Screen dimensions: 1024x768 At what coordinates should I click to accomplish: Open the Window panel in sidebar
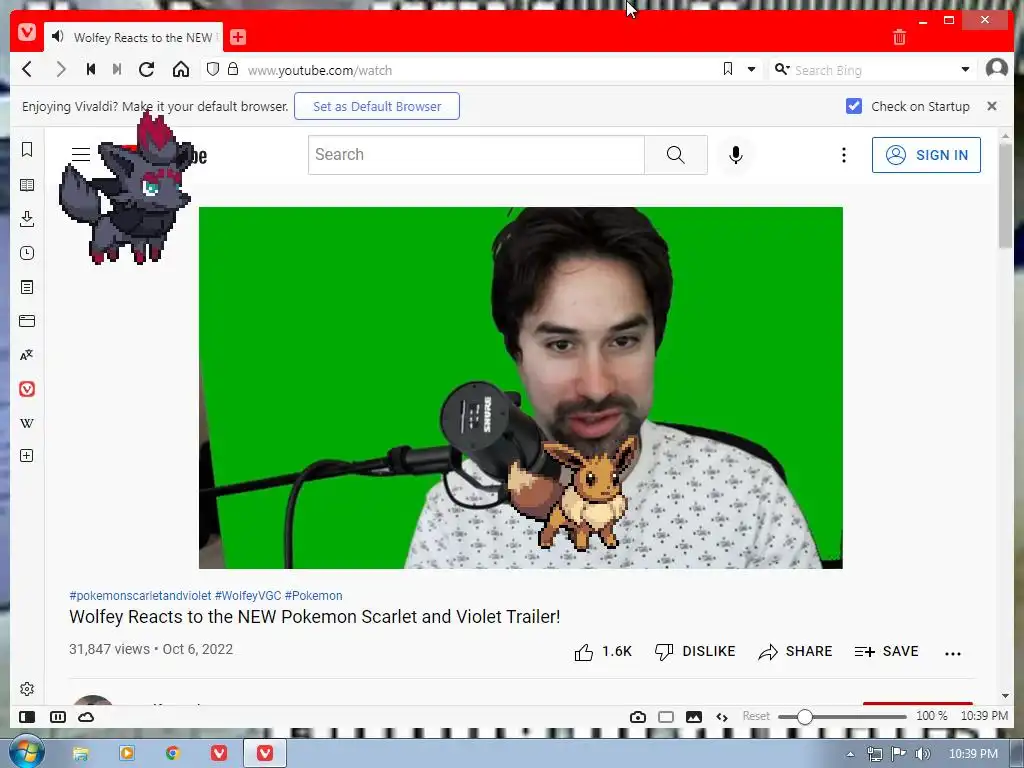tap(27, 321)
